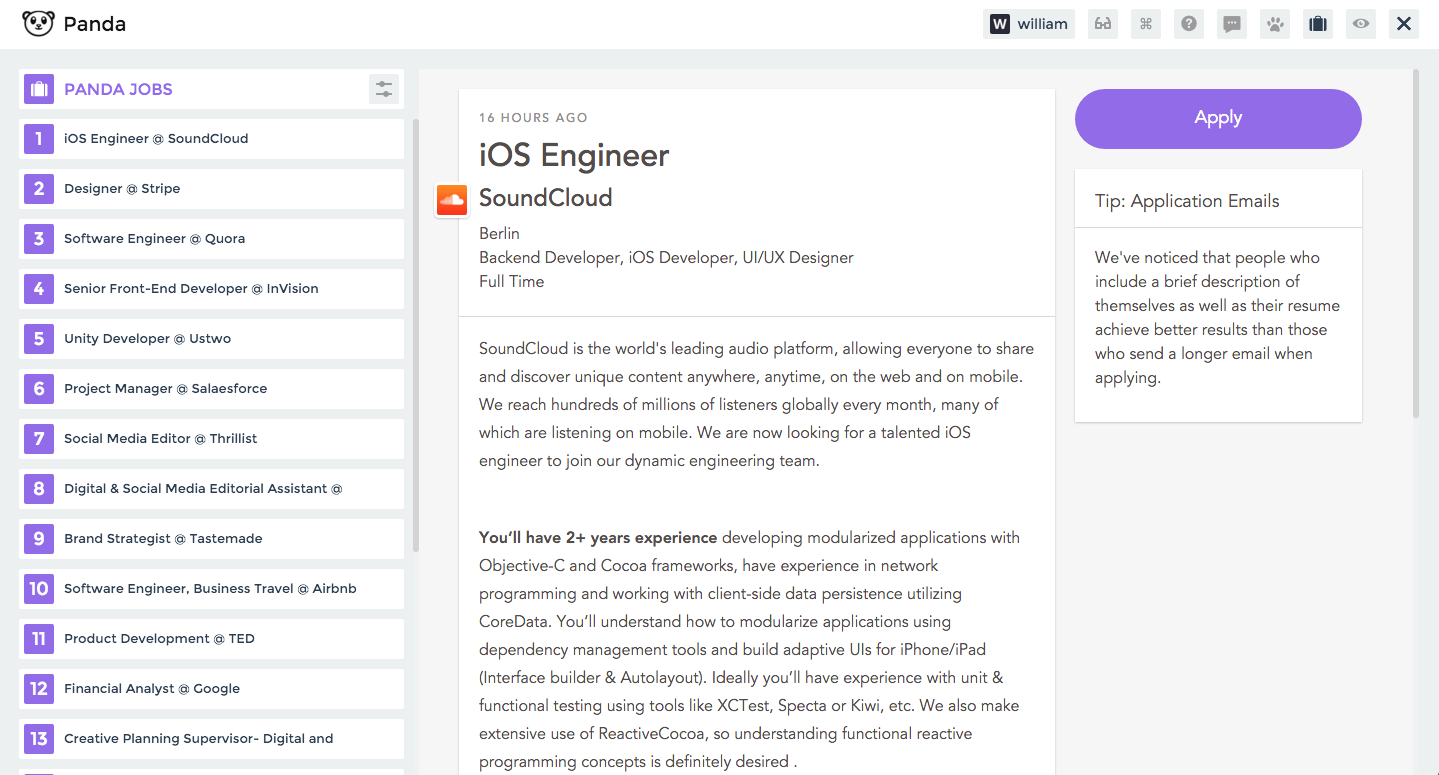Click number badge 7 in job list
1439x775 pixels.
(39, 439)
